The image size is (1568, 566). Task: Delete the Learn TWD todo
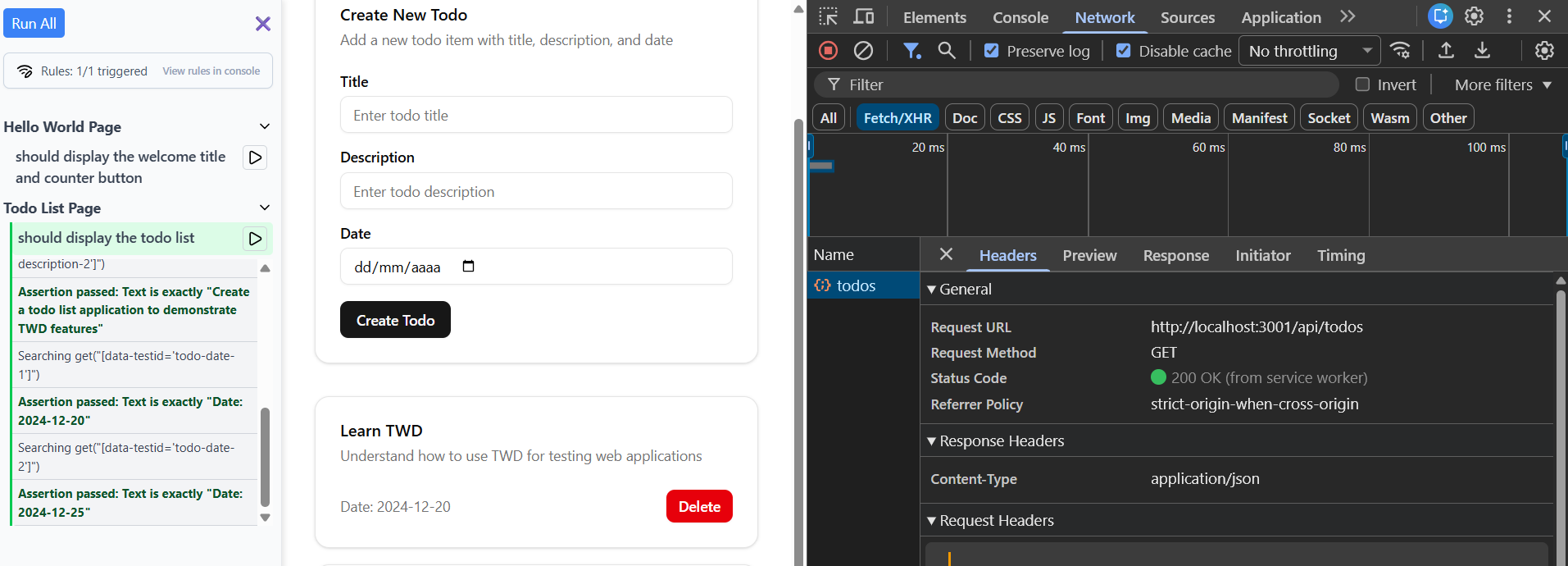pyautogui.click(x=699, y=506)
